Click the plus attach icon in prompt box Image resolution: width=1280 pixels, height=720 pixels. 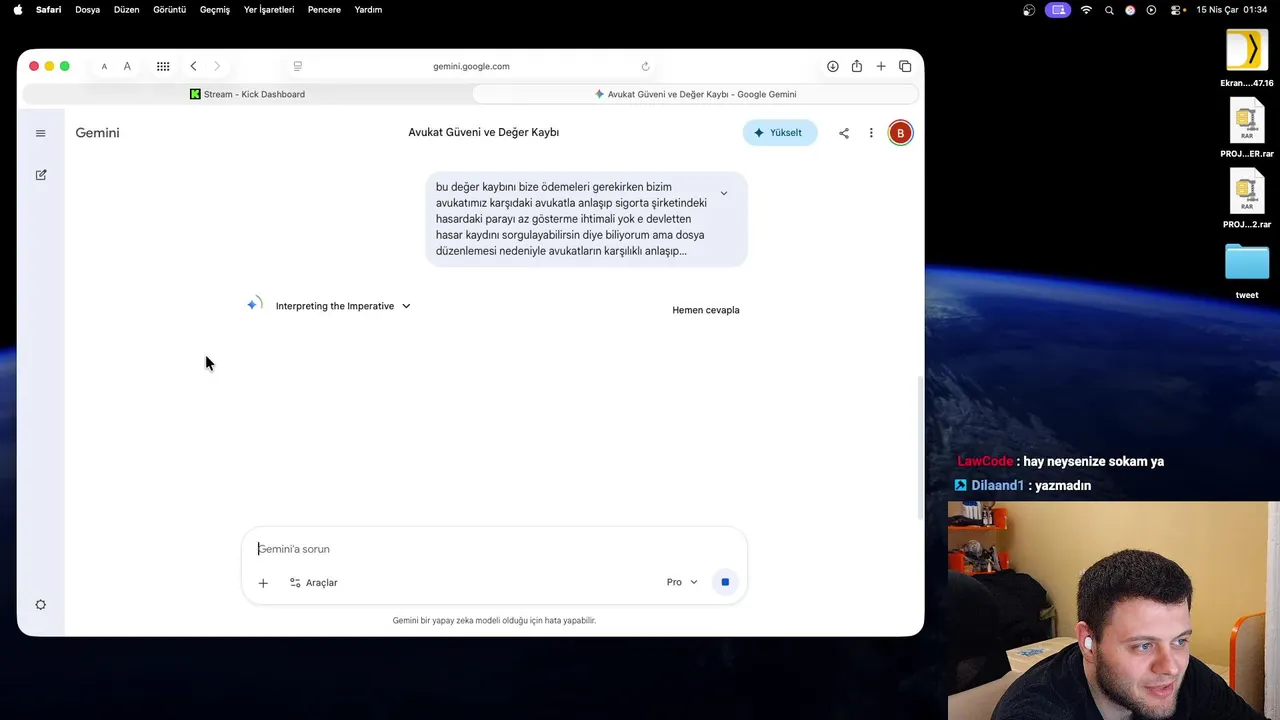[263, 583]
